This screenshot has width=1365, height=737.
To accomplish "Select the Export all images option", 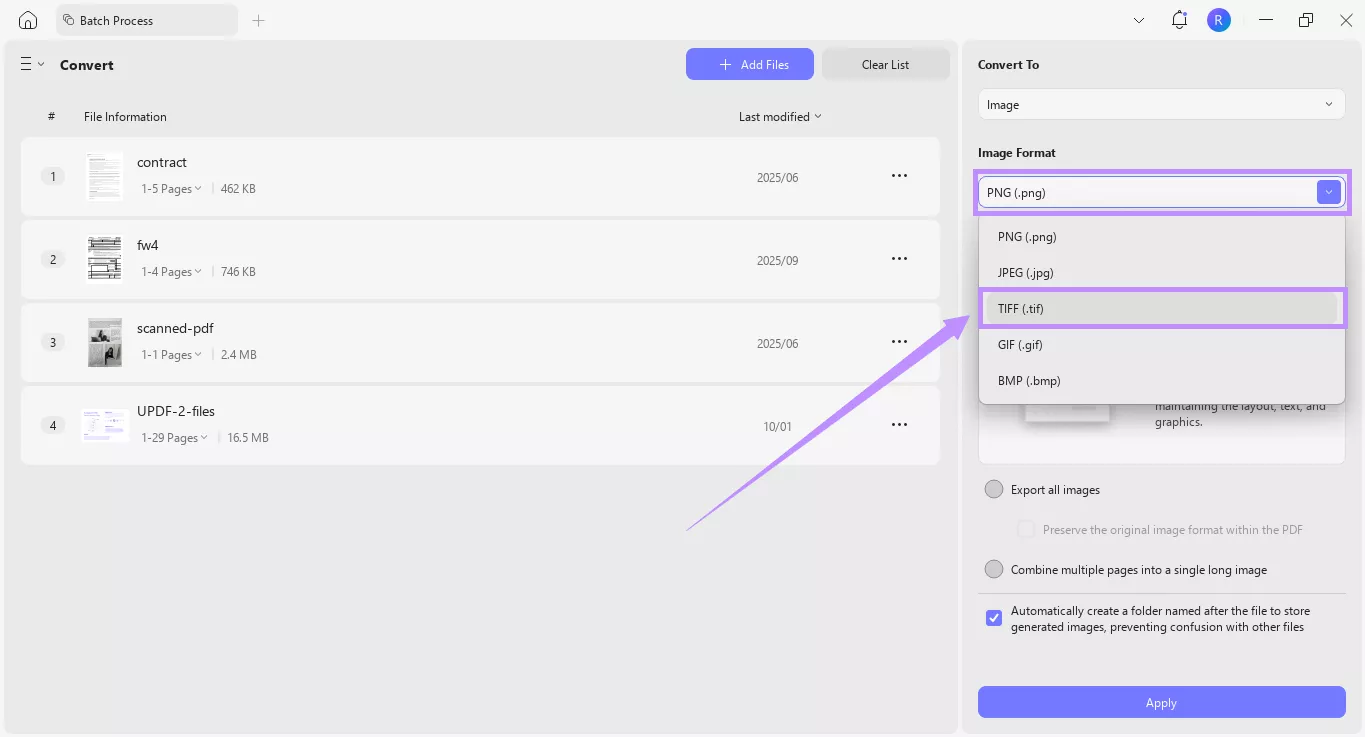I will pyautogui.click(x=994, y=490).
